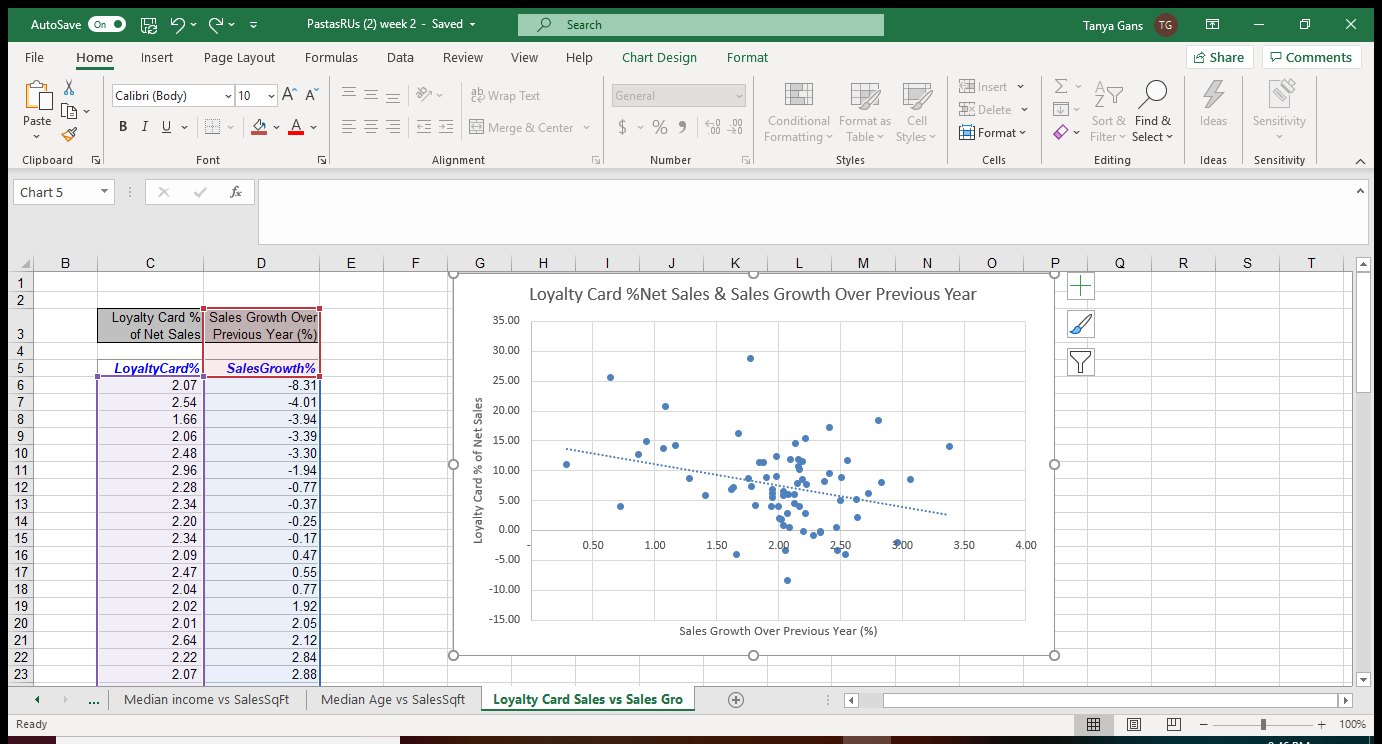1382x744 pixels.
Task: Toggle Italic formatting
Action: 143,127
